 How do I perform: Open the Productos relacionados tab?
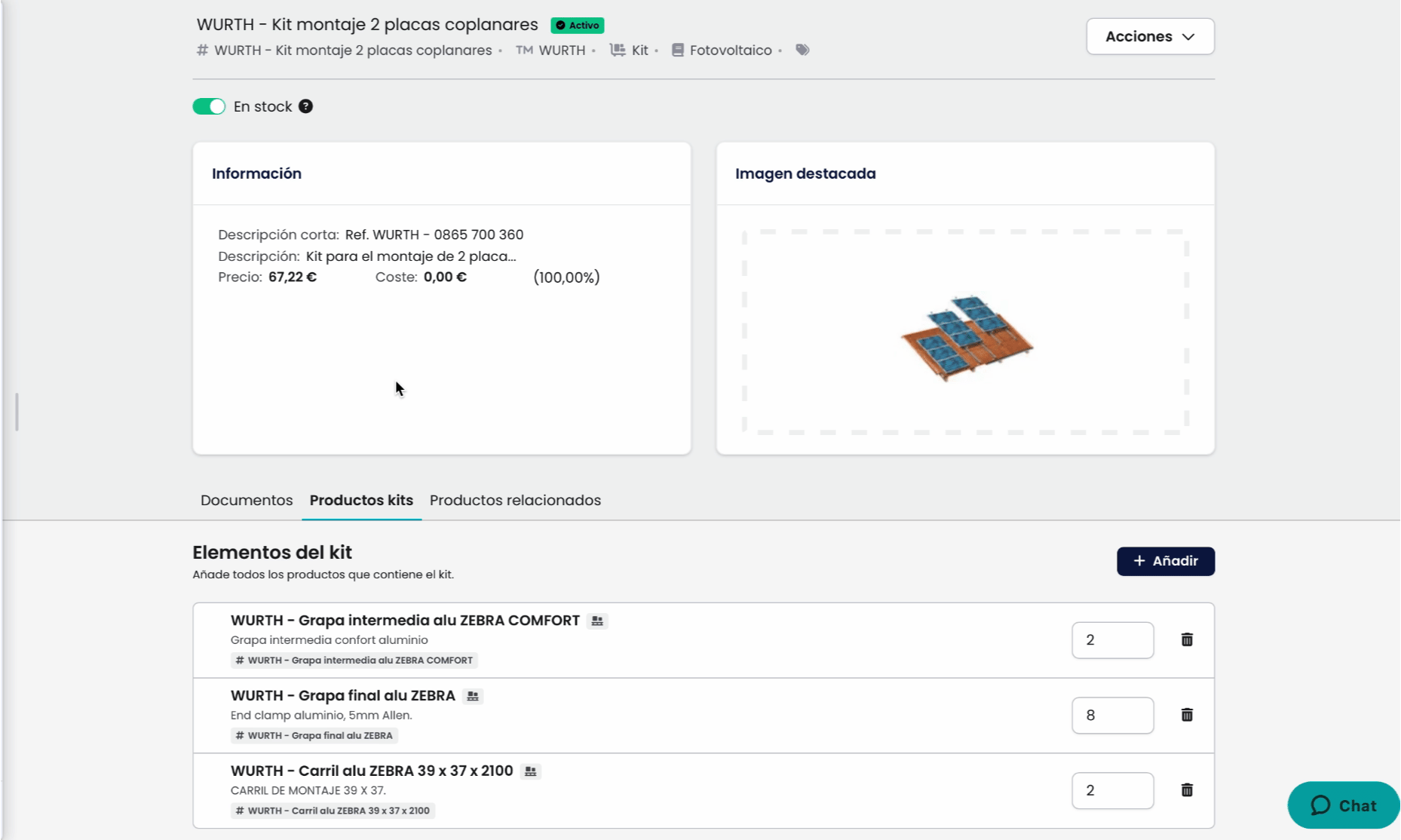pyautogui.click(x=515, y=500)
